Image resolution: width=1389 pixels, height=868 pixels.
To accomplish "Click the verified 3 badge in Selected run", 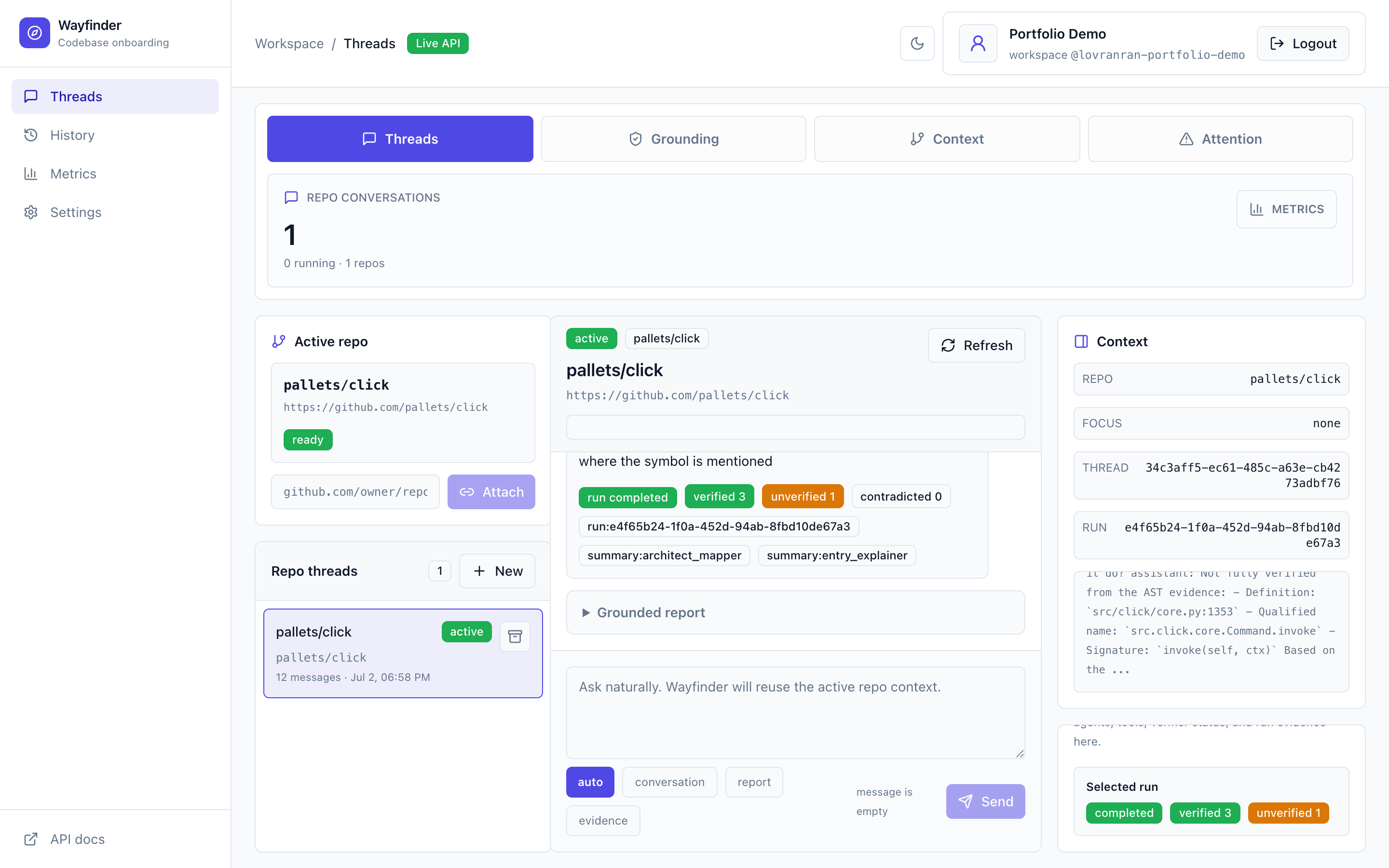I will tap(1205, 813).
